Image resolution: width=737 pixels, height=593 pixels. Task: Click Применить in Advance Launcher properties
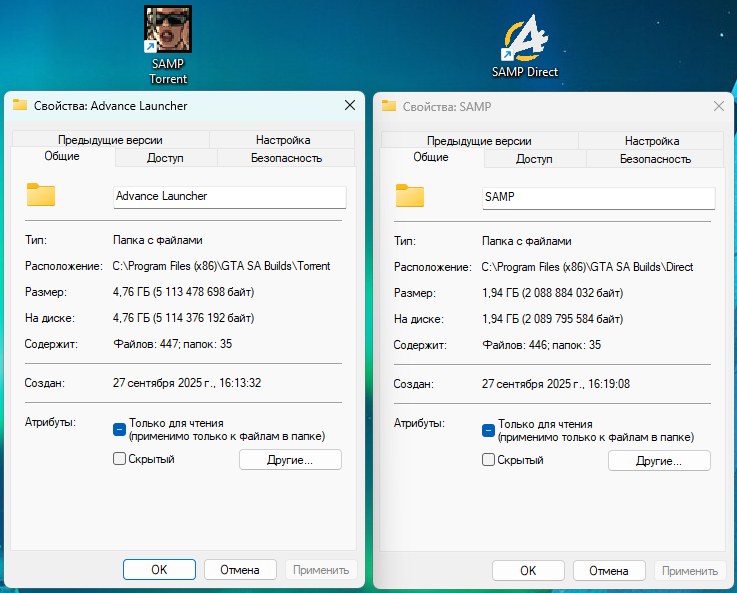[321, 570]
